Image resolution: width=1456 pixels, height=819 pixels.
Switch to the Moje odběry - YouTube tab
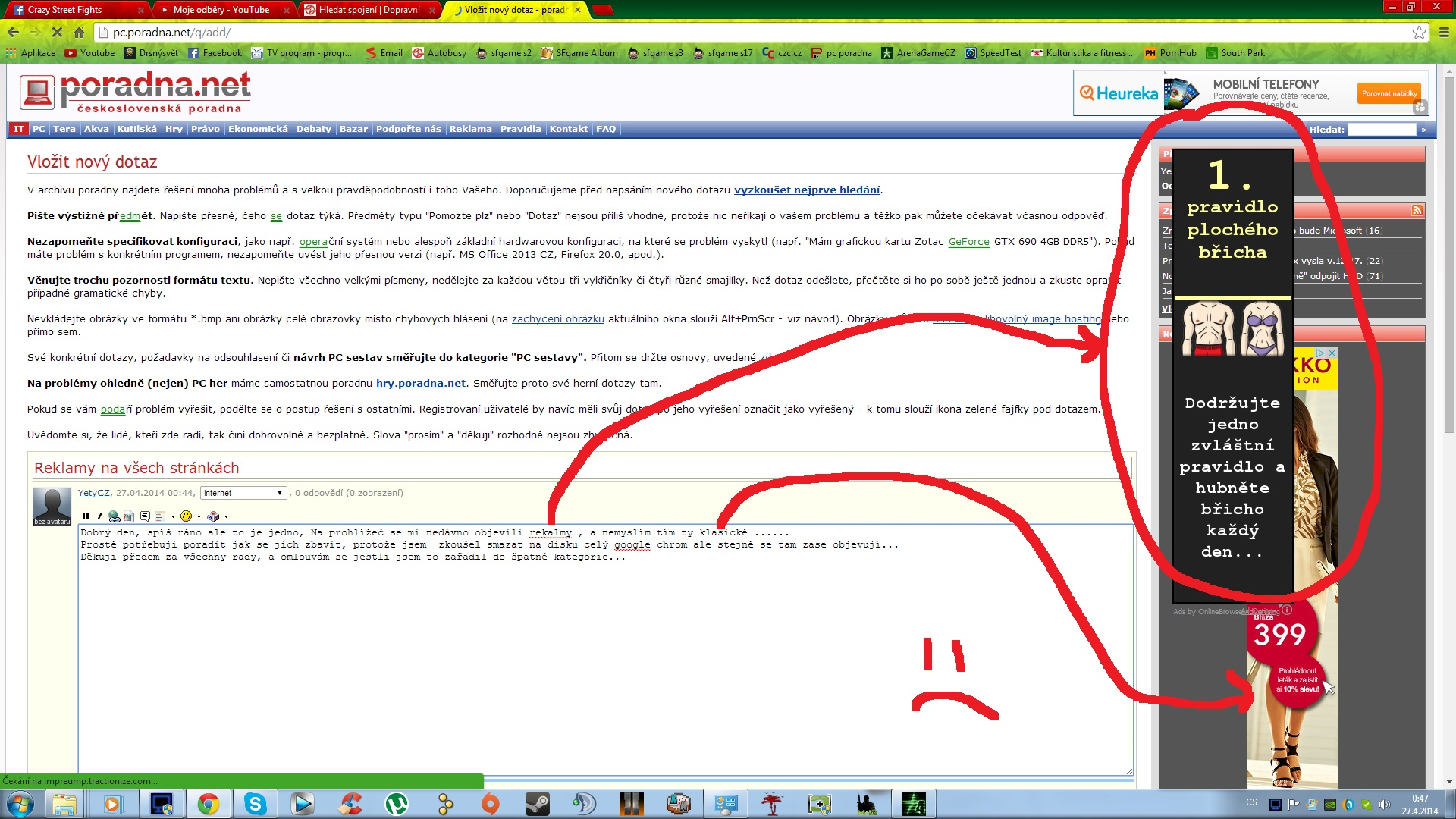221,10
